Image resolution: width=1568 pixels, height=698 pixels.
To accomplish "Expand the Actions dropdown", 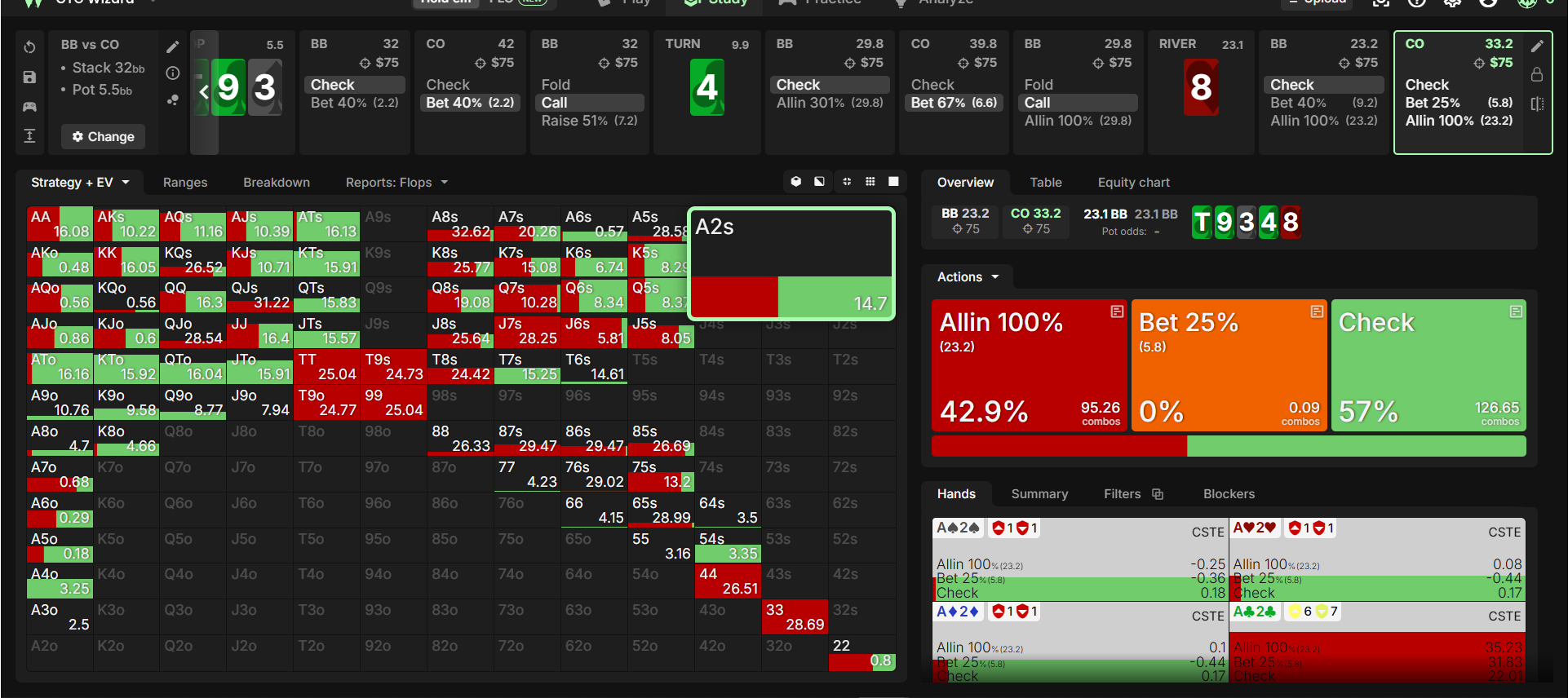I will point(968,277).
